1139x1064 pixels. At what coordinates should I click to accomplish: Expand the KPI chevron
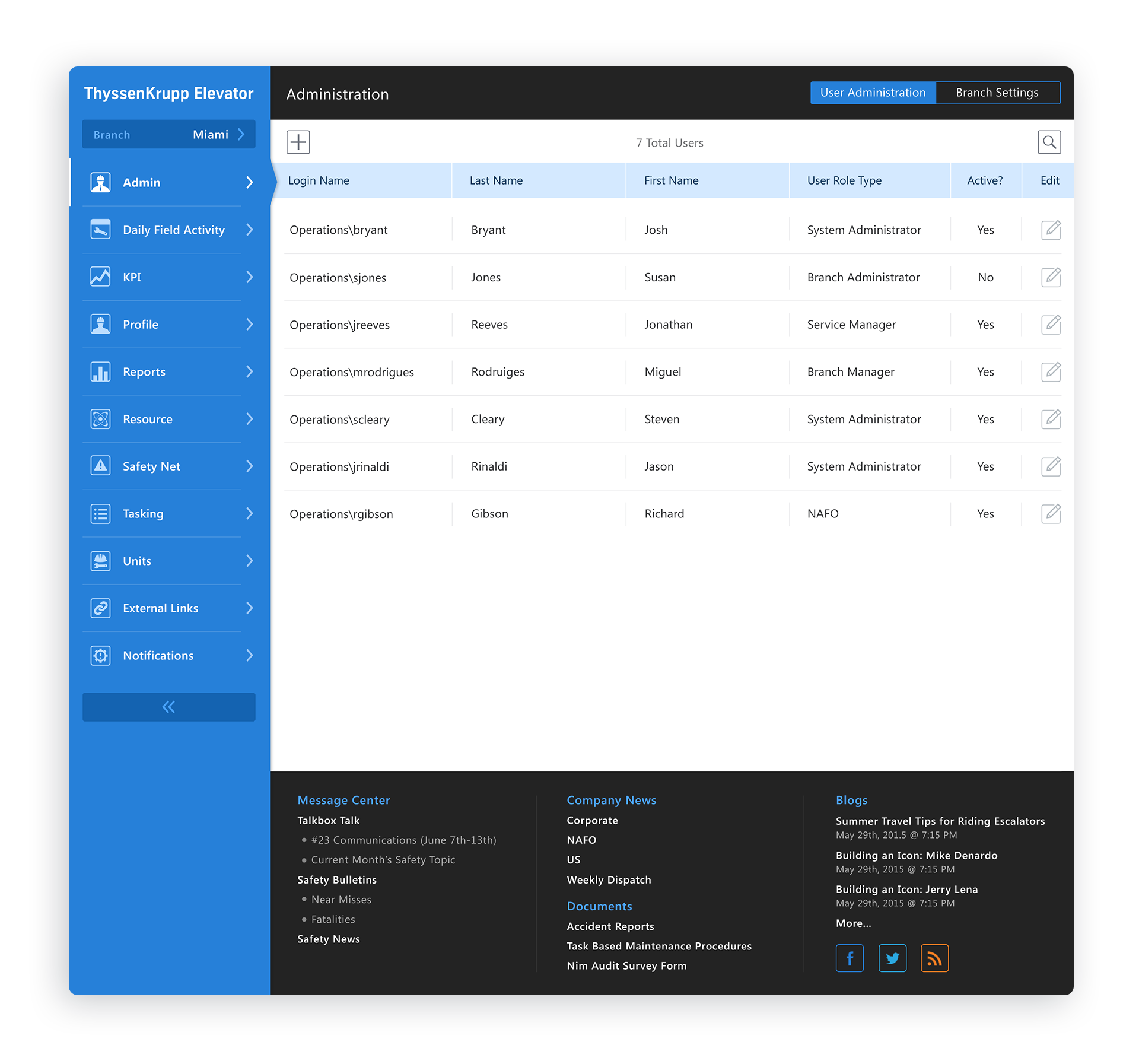tap(250, 277)
